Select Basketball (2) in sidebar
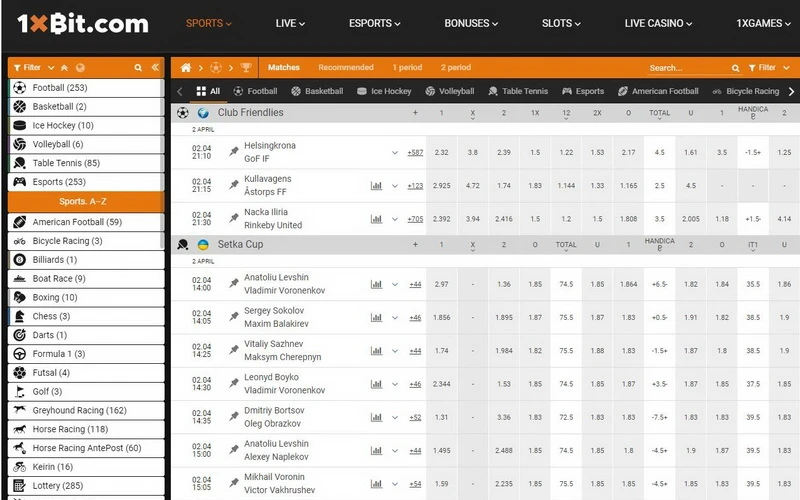Viewport: 800px width, 500px height. click(x=86, y=107)
